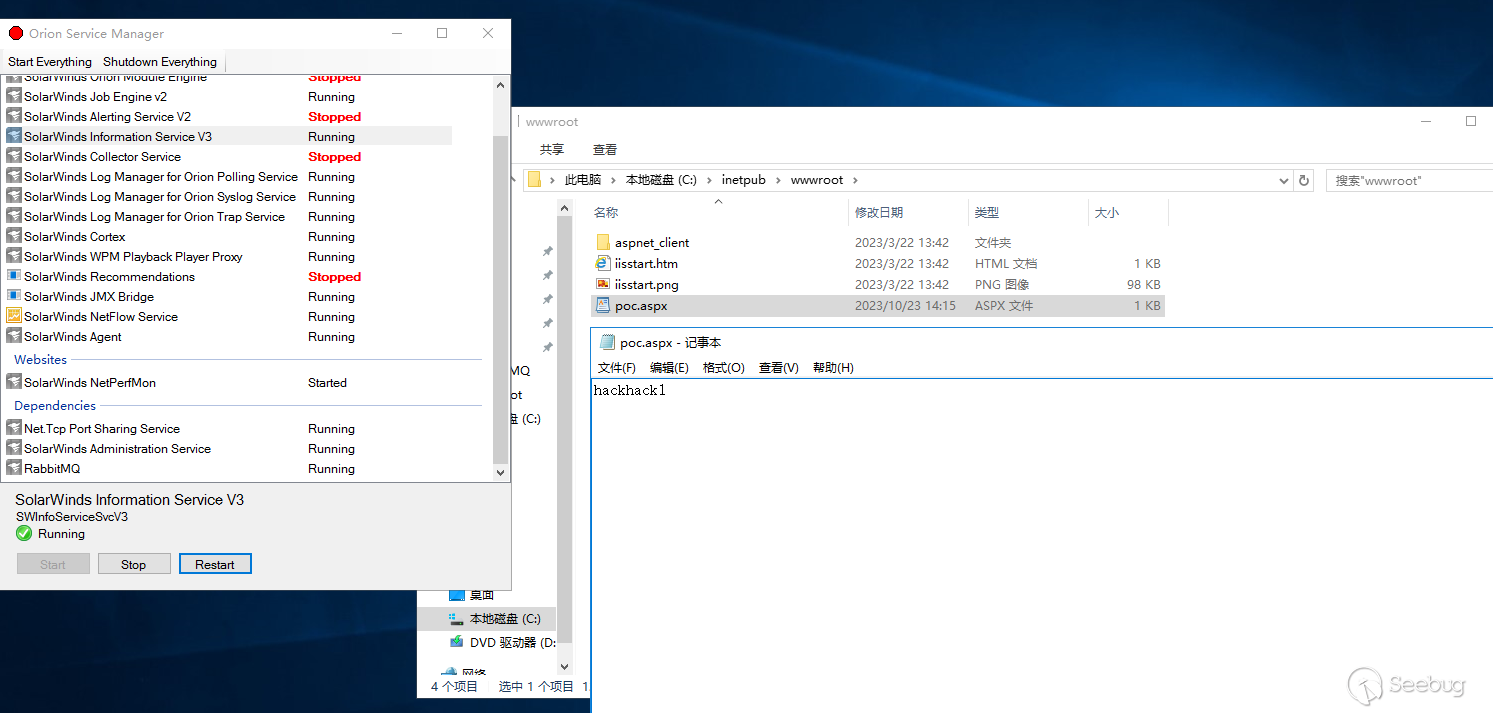Click the poc.aspx file icon

point(602,306)
